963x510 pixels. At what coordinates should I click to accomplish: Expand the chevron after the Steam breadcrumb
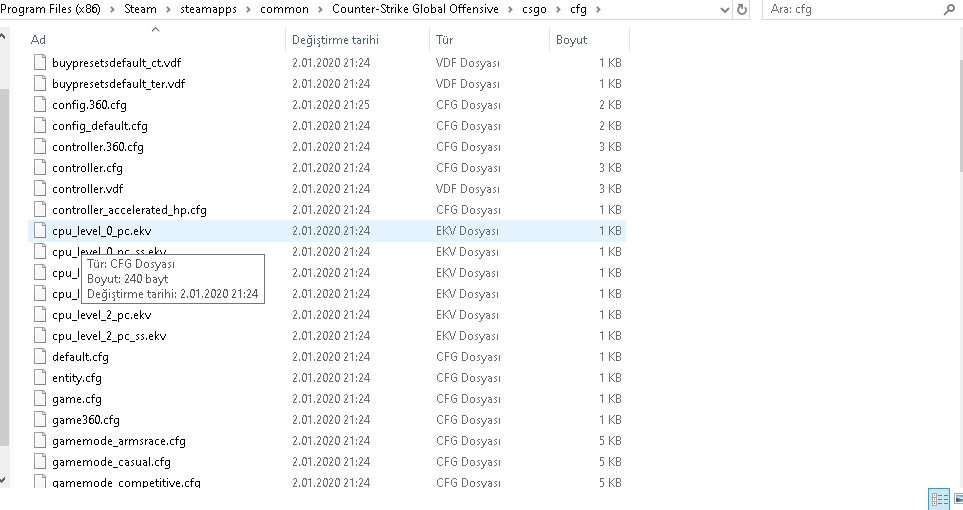(168, 10)
